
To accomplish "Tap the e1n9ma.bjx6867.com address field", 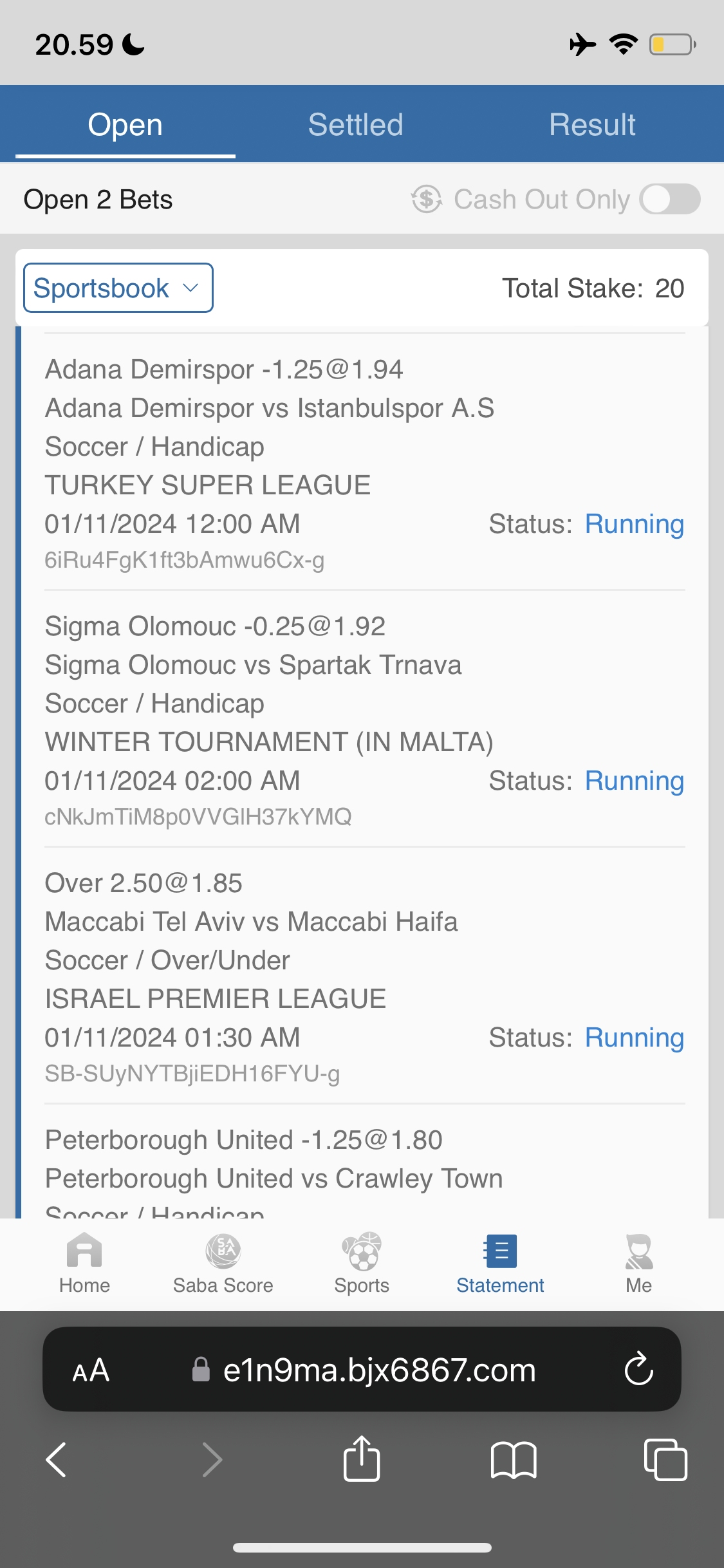I will pyautogui.click(x=378, y=1370).
